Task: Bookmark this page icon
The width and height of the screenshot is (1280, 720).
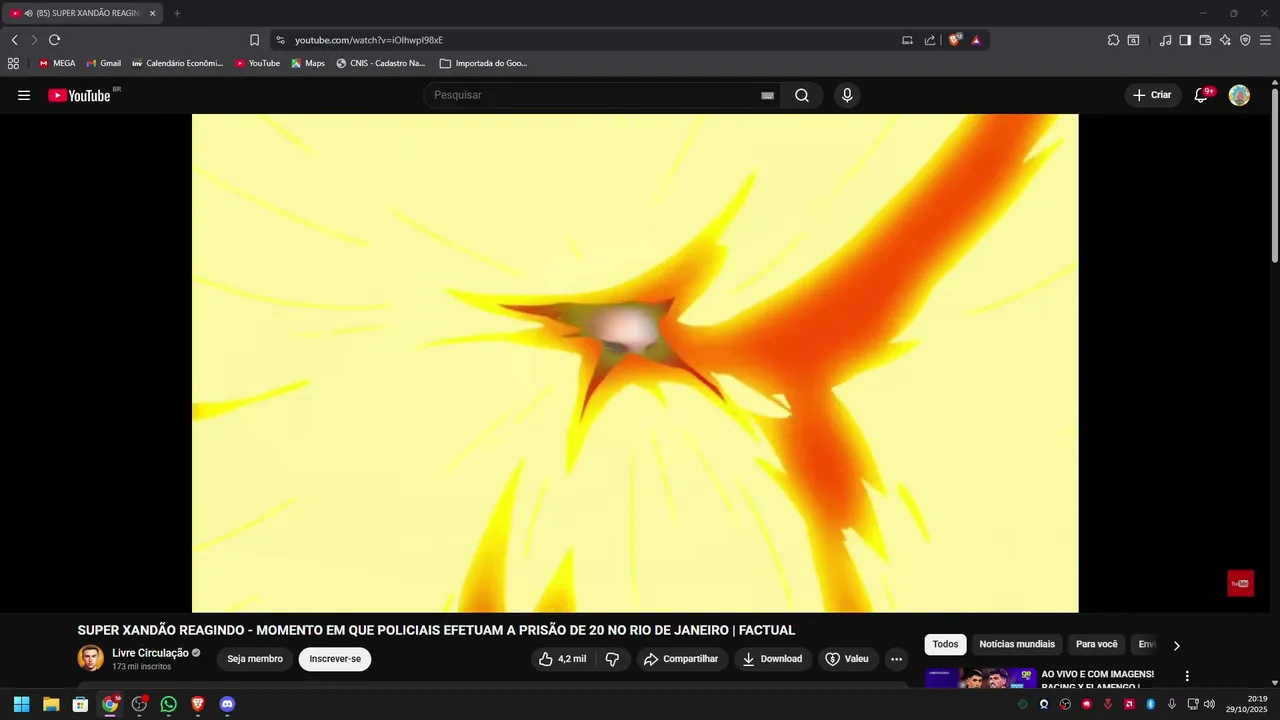Action: point(254,40)
